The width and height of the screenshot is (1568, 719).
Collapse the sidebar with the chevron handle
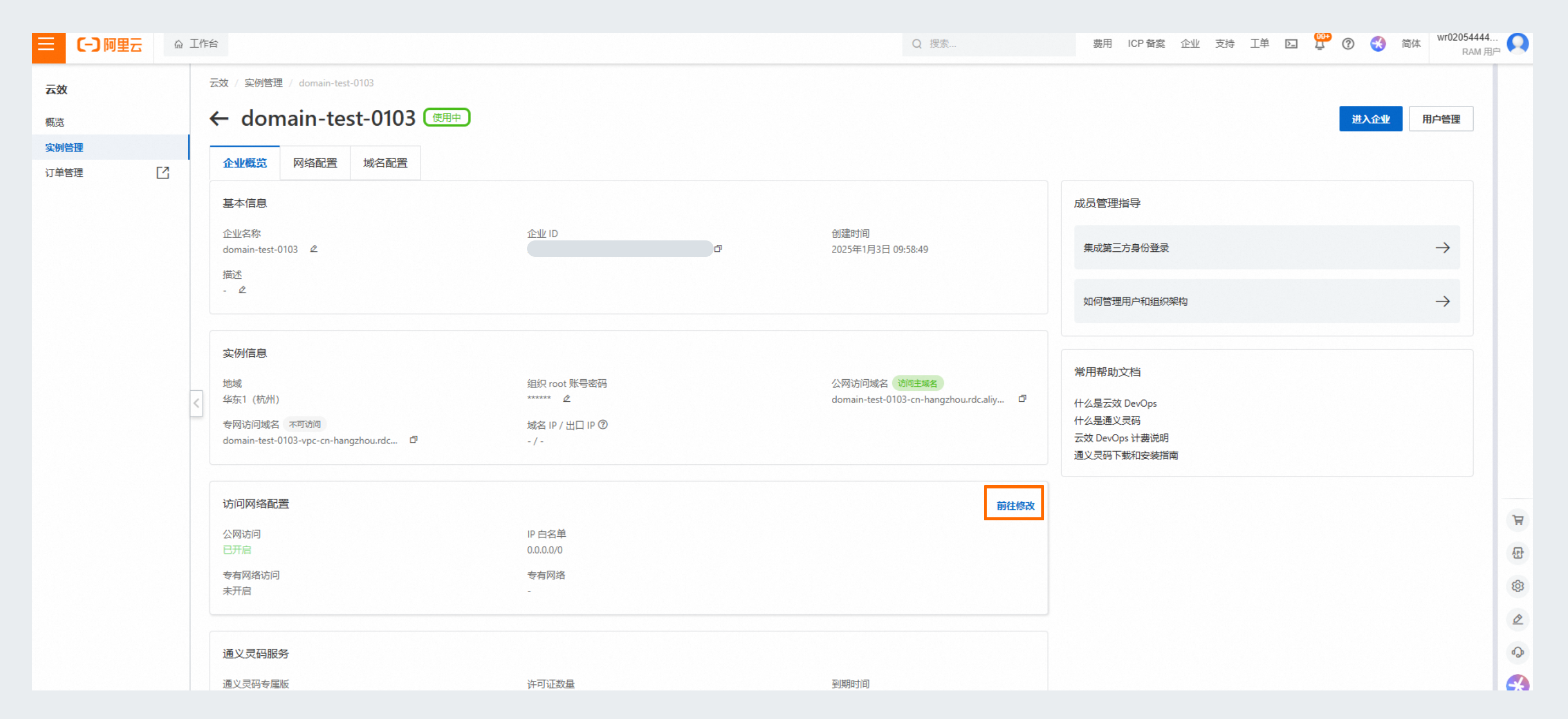(x=196, y=403)
